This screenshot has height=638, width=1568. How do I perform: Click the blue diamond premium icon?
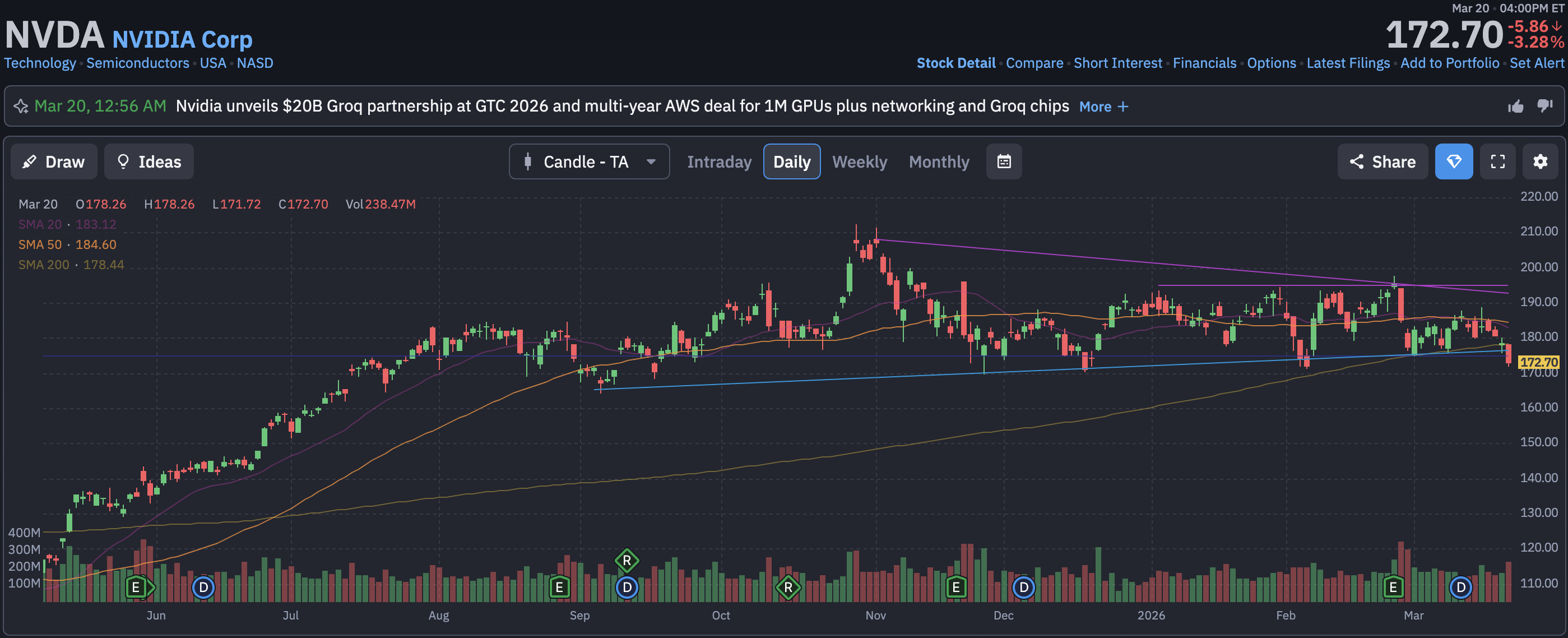1454,161
